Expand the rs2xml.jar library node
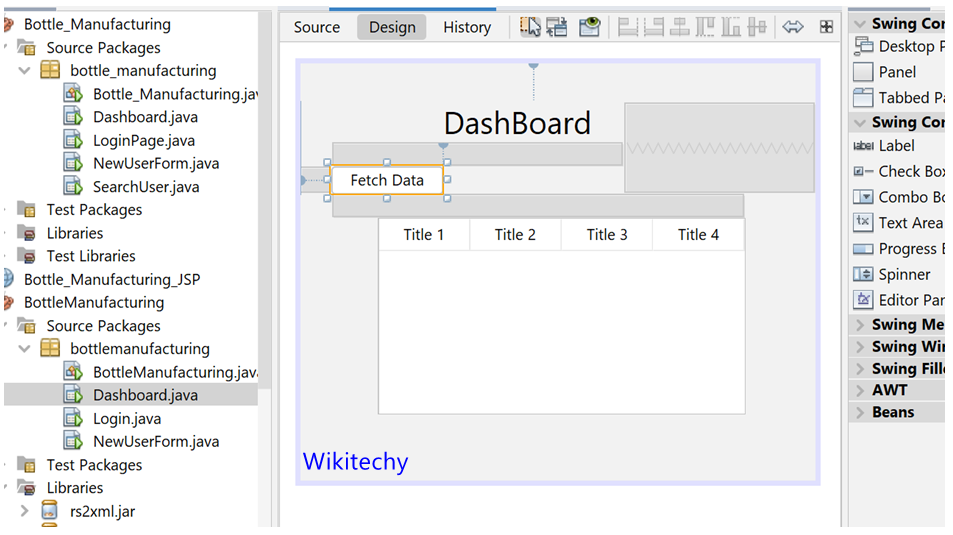 pos(25,511)
